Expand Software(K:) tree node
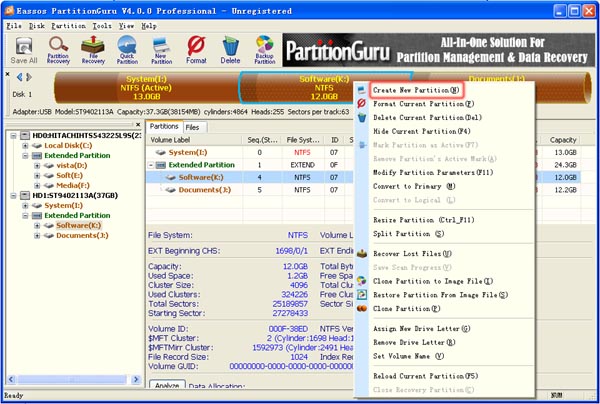The width and height of the screenshot is (600, 404). pos(37,225)
